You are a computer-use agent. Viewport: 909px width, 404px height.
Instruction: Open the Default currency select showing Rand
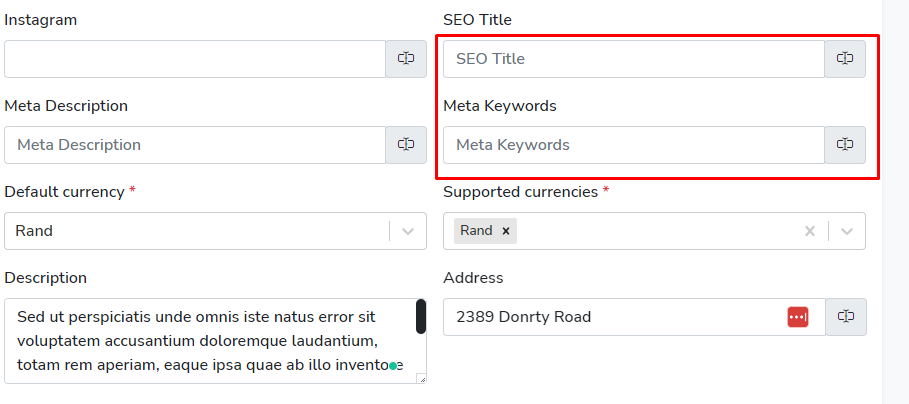tap(195, 231)
